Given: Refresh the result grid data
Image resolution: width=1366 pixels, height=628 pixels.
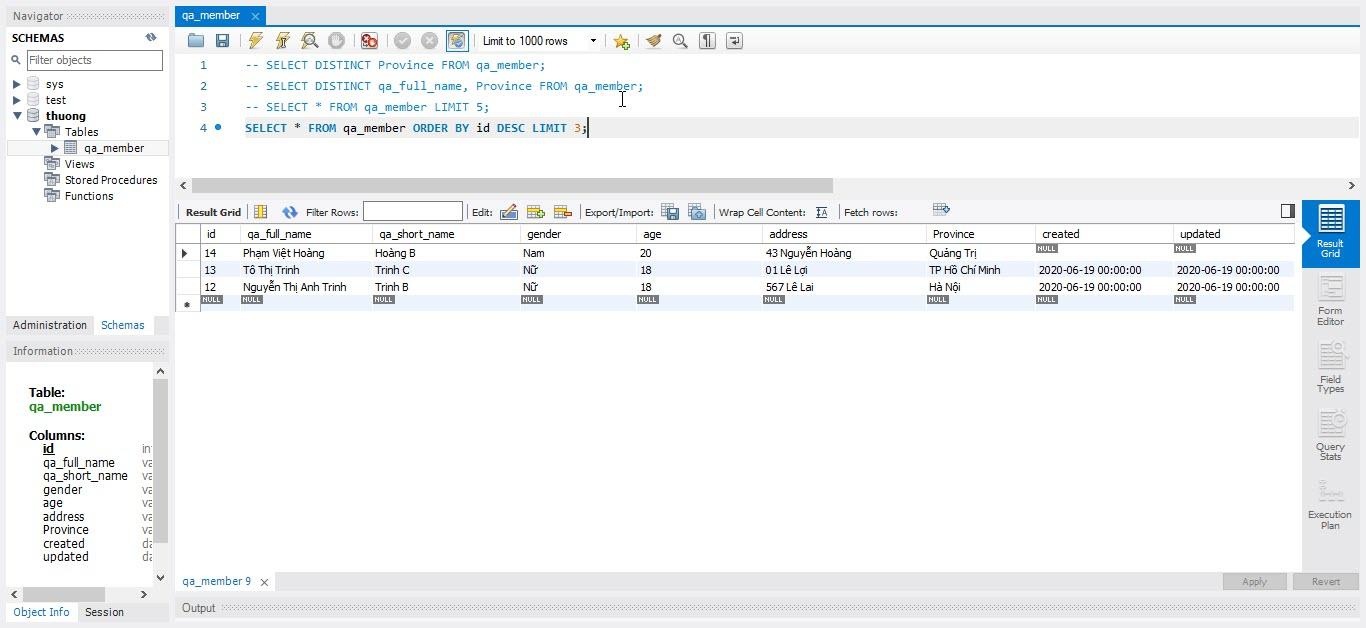Looking at the screenshot, I should pyautogui.click(x=290, y=212).
